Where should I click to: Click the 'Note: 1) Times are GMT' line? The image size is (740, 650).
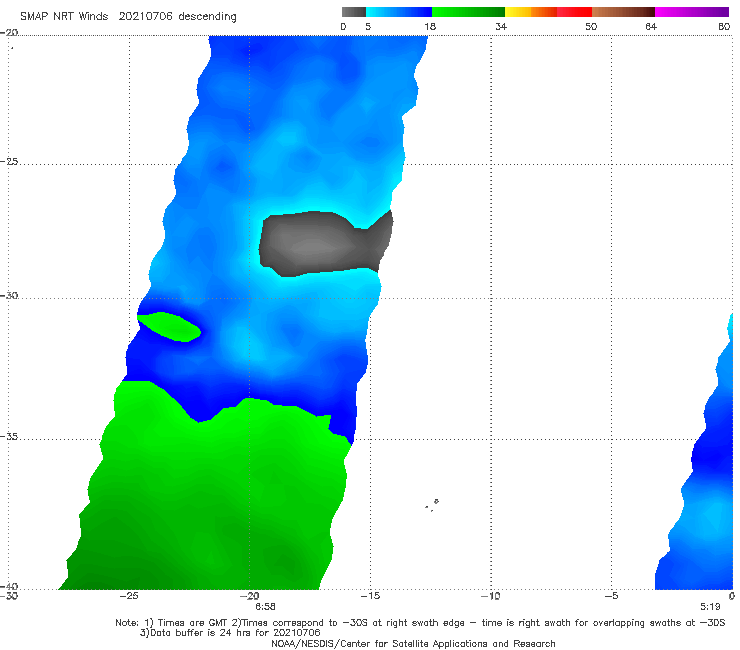(420, 623)
